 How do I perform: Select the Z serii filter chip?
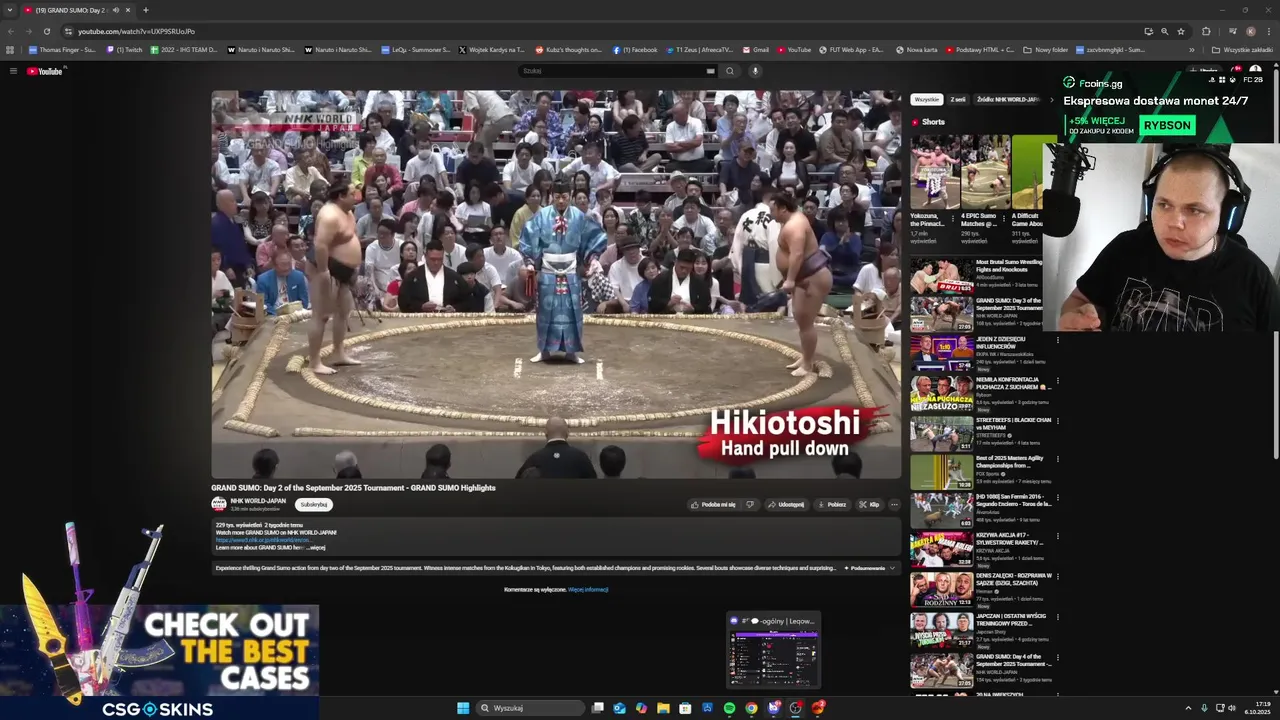pyautogui.click(x=958, y=100)
